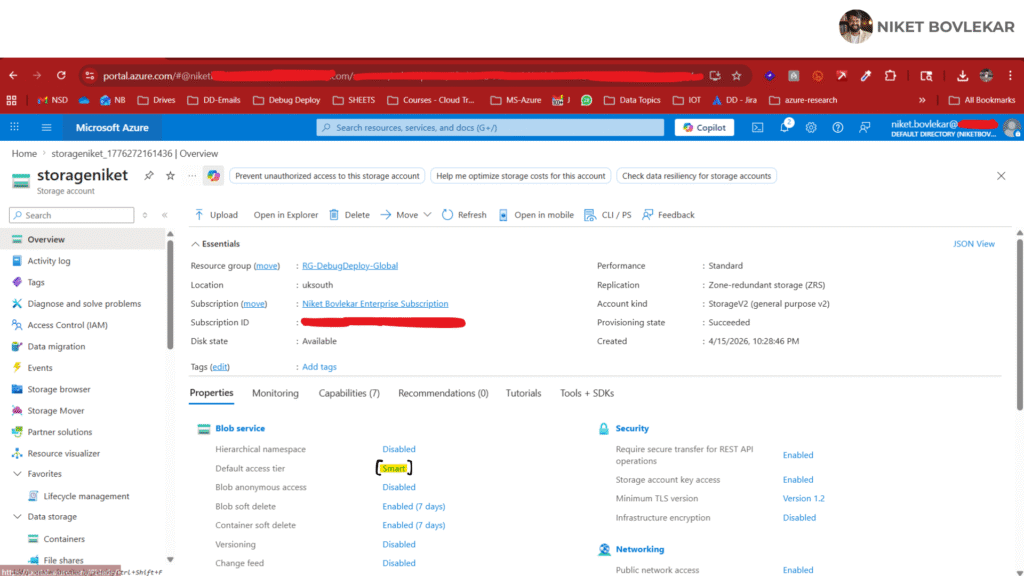The width and height of the screenshot is (1024, 576).
Task: Click Open in mobile
Action: click(536, 215)
